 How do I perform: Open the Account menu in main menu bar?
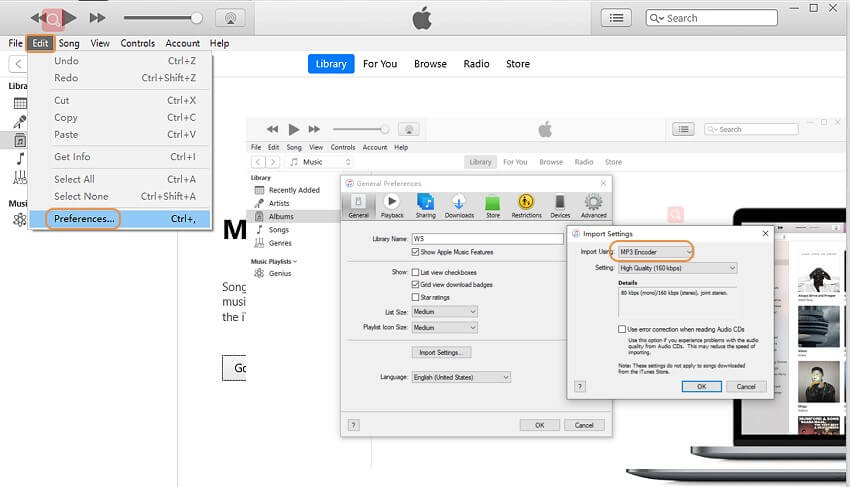click(183, 43)
